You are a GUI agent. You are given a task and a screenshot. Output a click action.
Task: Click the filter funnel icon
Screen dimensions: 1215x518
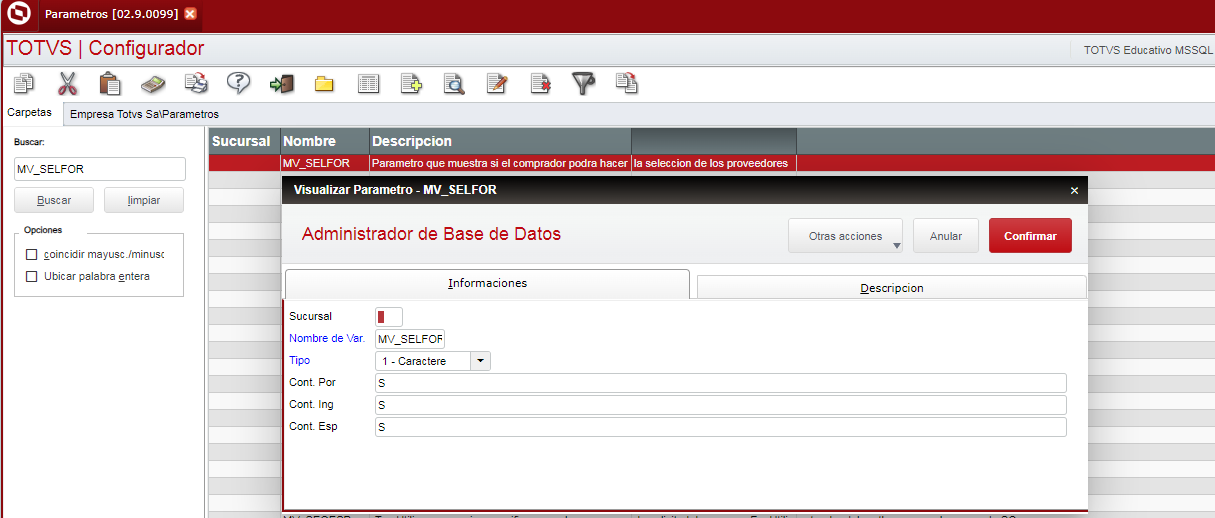coord(583,84)
